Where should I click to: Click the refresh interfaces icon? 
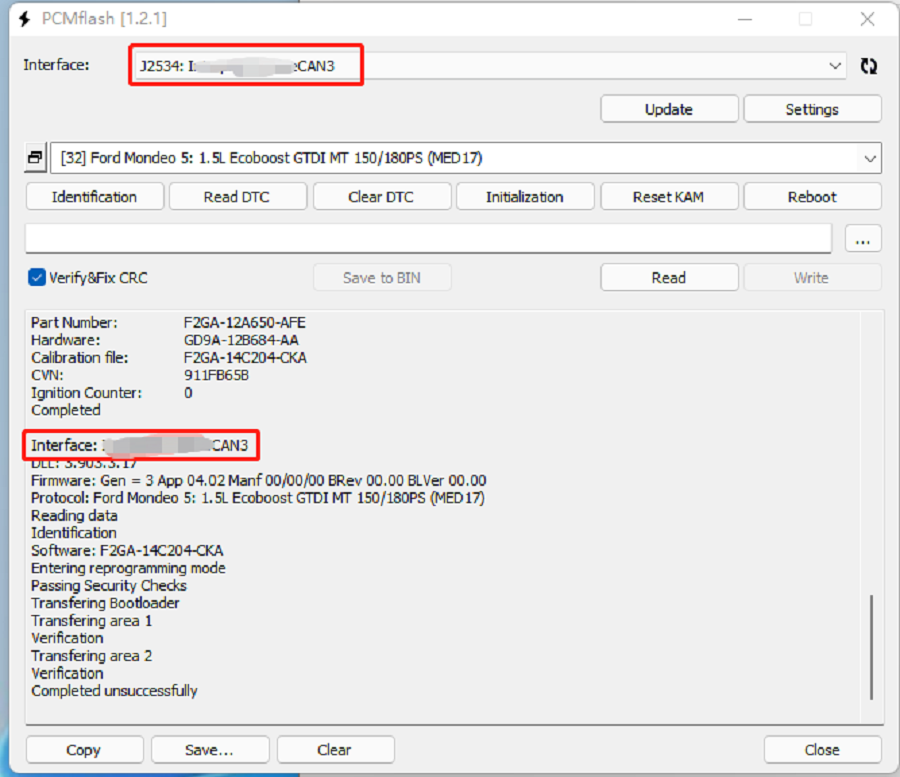coord(868,66)
